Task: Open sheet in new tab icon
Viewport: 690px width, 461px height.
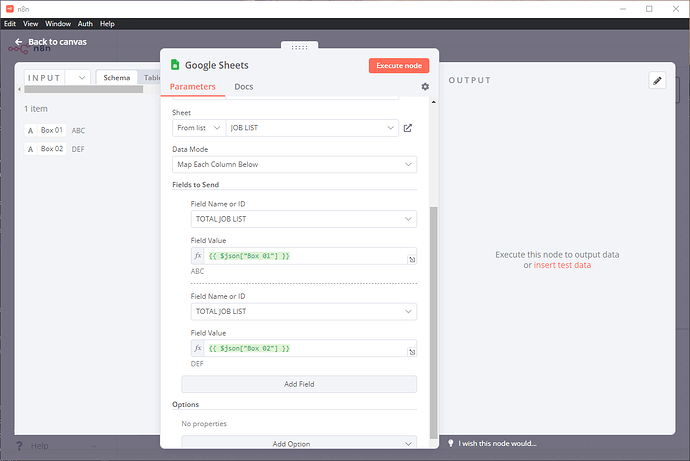Action: click(x=408, y=128)
